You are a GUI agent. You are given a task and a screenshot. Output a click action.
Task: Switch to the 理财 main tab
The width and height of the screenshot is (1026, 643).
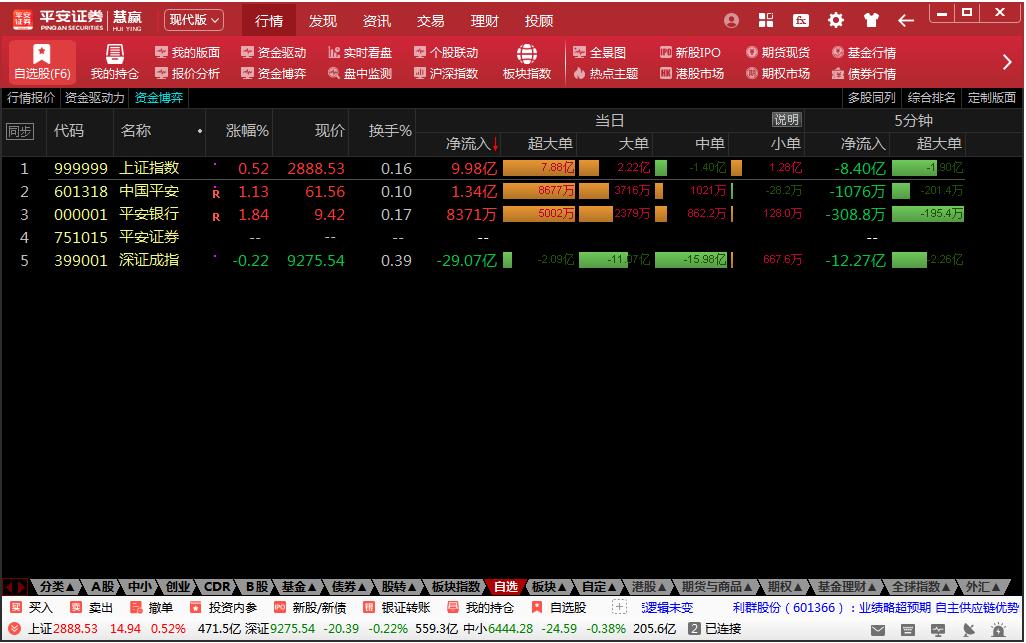click(x=484, y=21)
